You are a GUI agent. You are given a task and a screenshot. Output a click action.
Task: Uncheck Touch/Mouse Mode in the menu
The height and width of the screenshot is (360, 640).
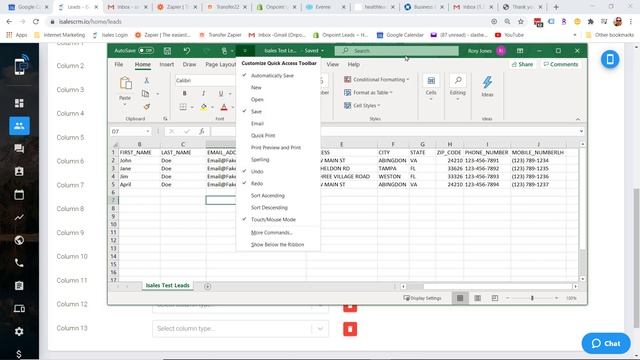[273, 219]
